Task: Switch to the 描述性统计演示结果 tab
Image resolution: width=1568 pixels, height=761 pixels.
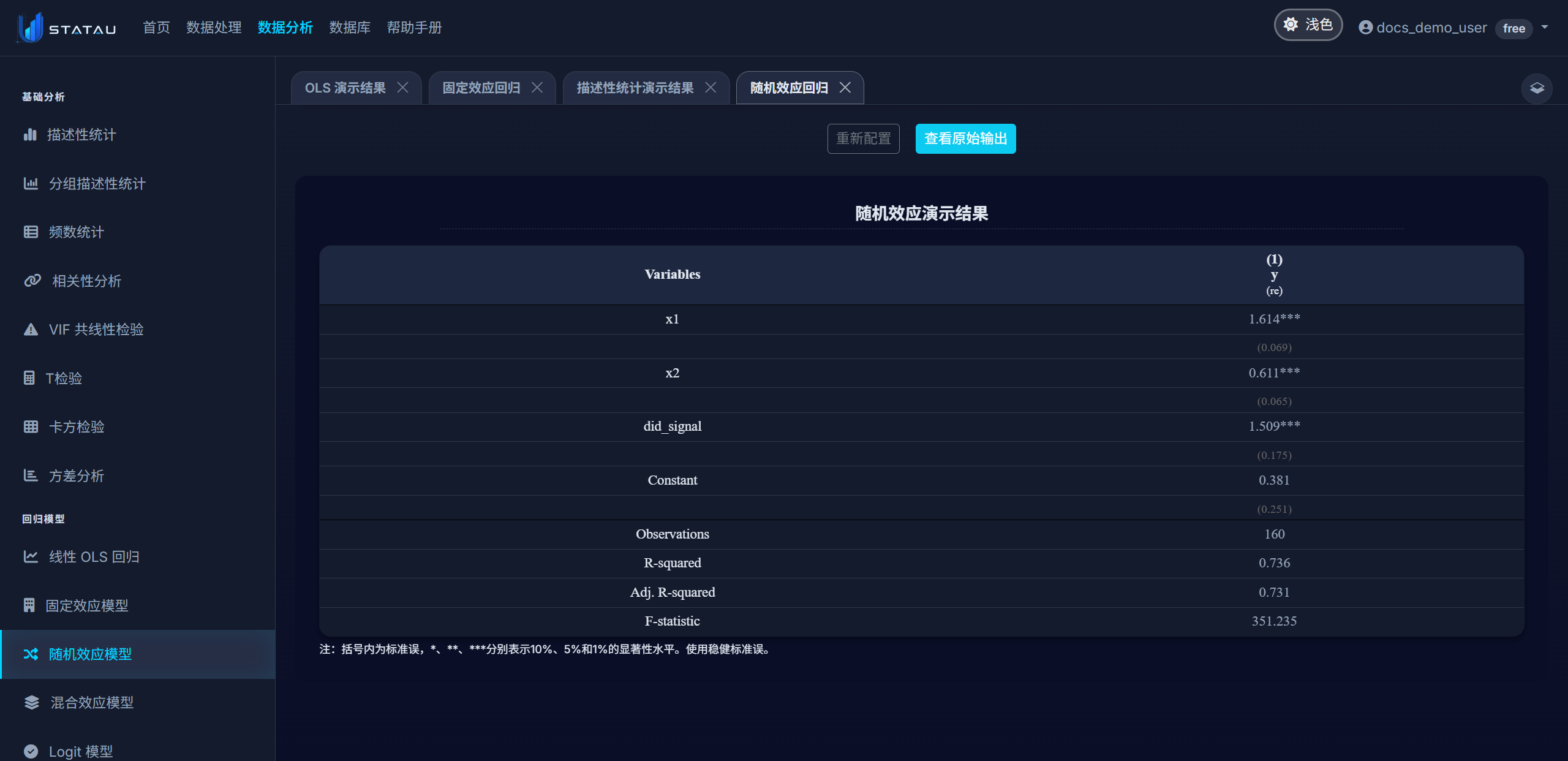Action: tap(635, 88)
